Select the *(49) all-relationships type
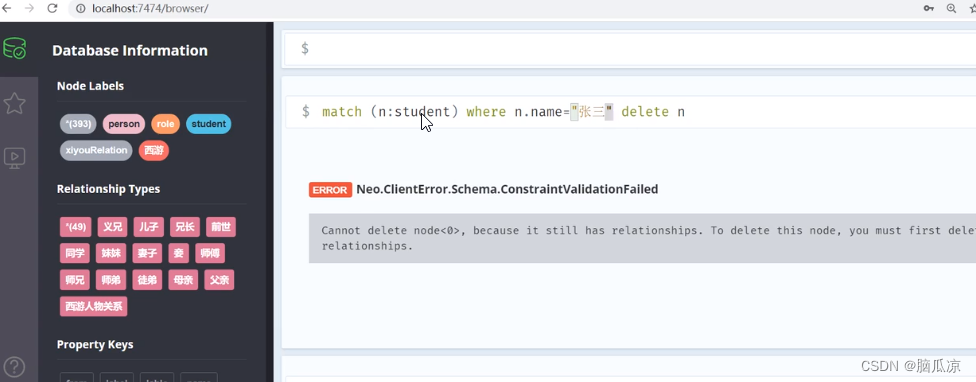Screen dimensions: 976x382 [75, 227]
